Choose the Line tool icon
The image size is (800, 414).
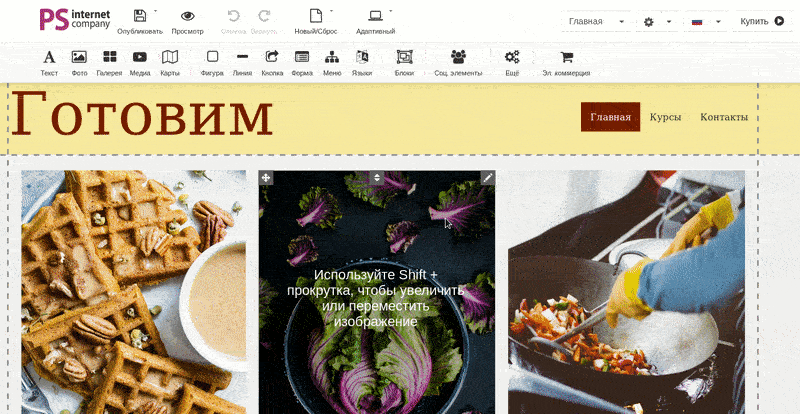point(242,58)
